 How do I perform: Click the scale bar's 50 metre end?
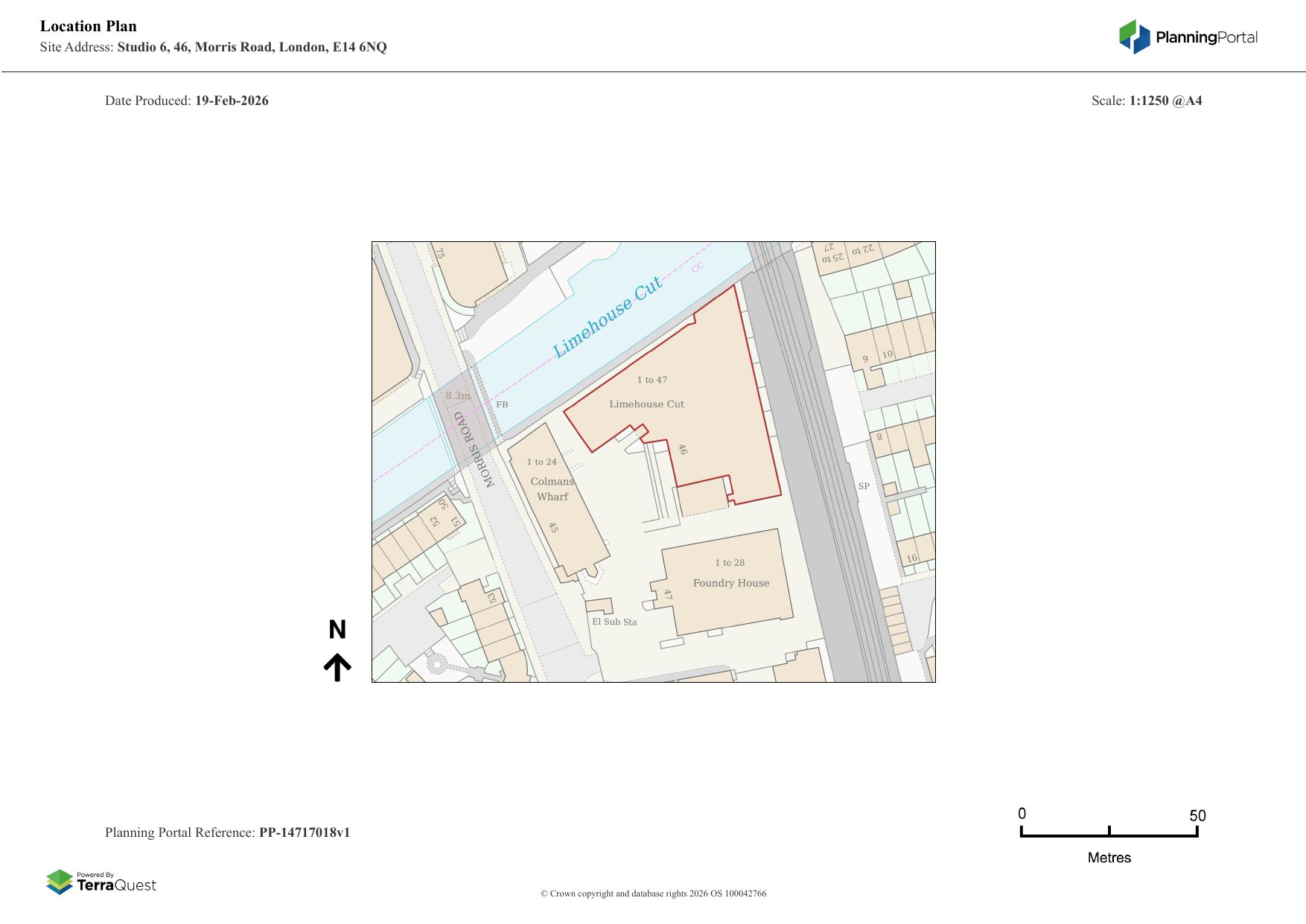[1197, 831]
